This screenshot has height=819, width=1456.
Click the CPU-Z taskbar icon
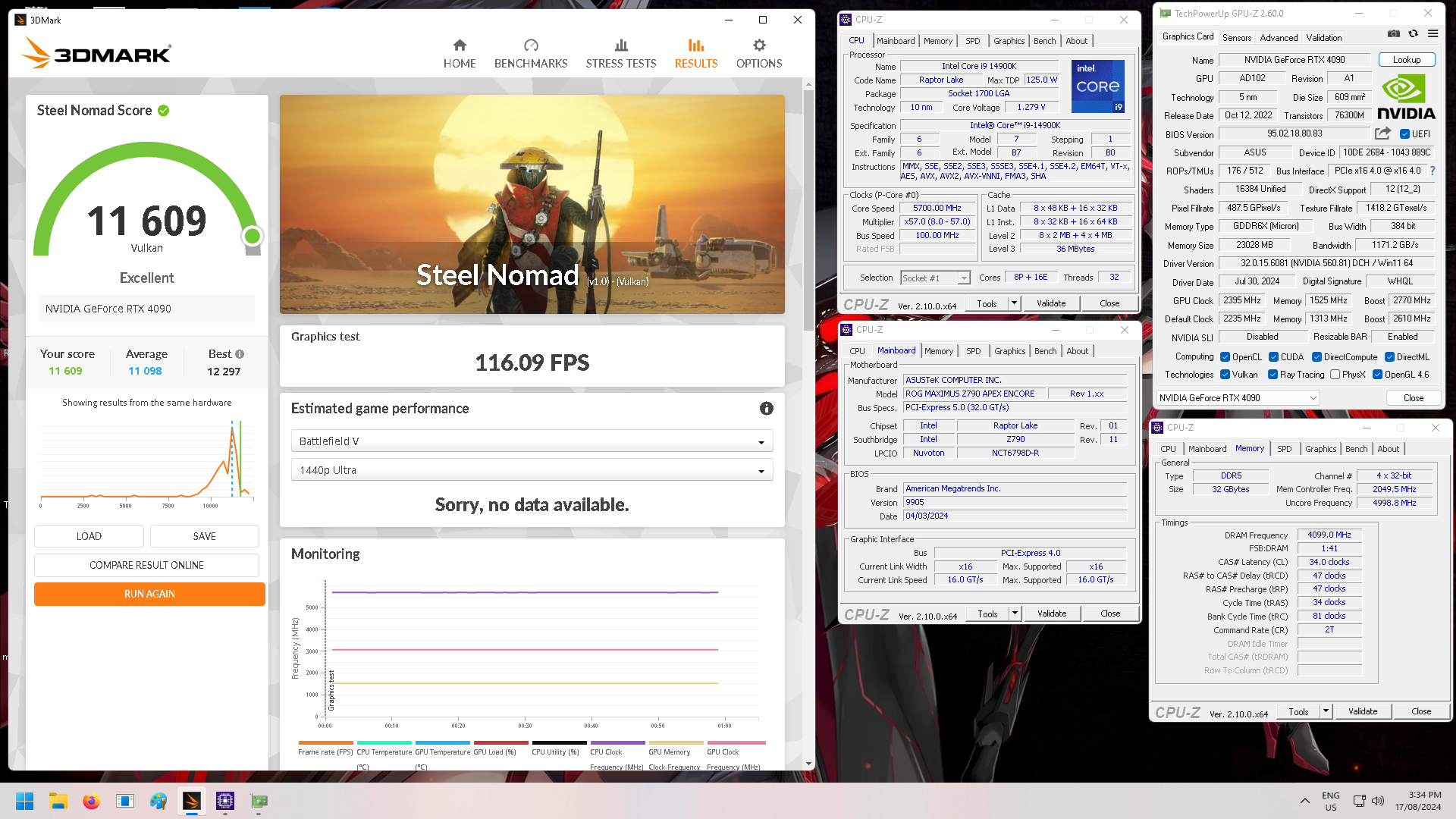pos(225,801)
